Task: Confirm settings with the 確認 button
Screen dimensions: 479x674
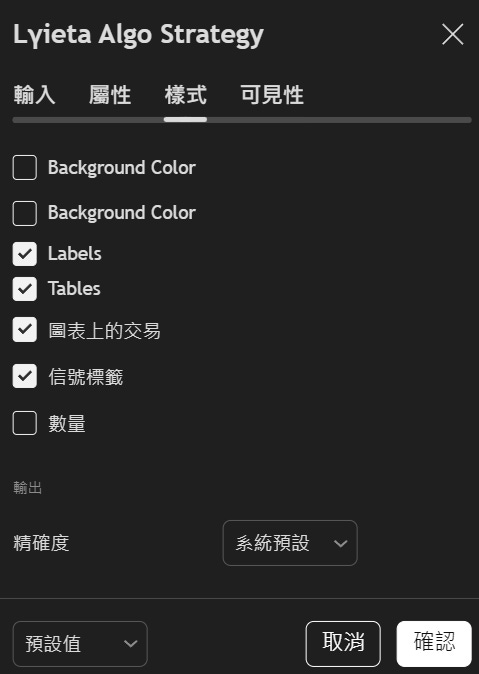Action: [x=434, y=643]
